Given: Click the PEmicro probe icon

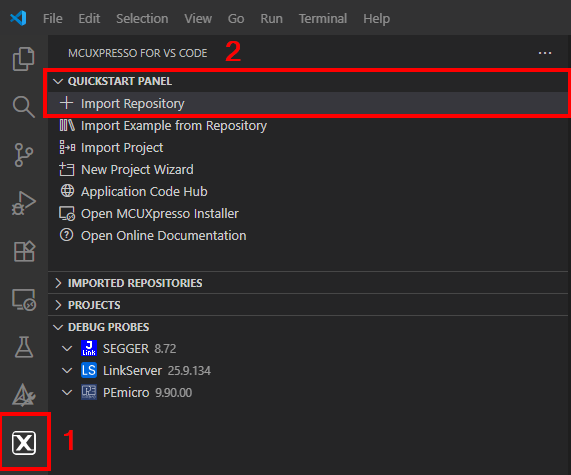Looking at the screenshot, I should pos(89,392).
